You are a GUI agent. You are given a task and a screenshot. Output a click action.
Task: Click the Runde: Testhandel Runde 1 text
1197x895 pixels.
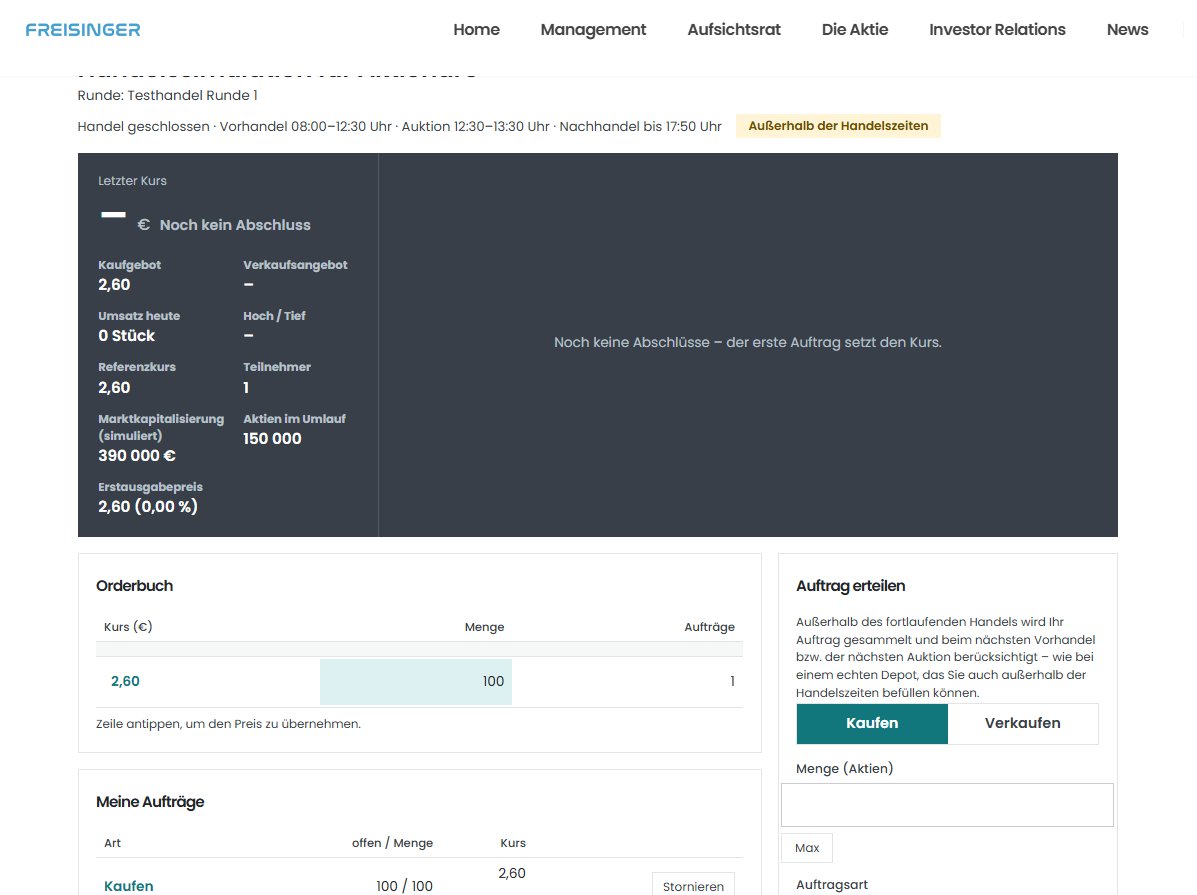point(167,95)
